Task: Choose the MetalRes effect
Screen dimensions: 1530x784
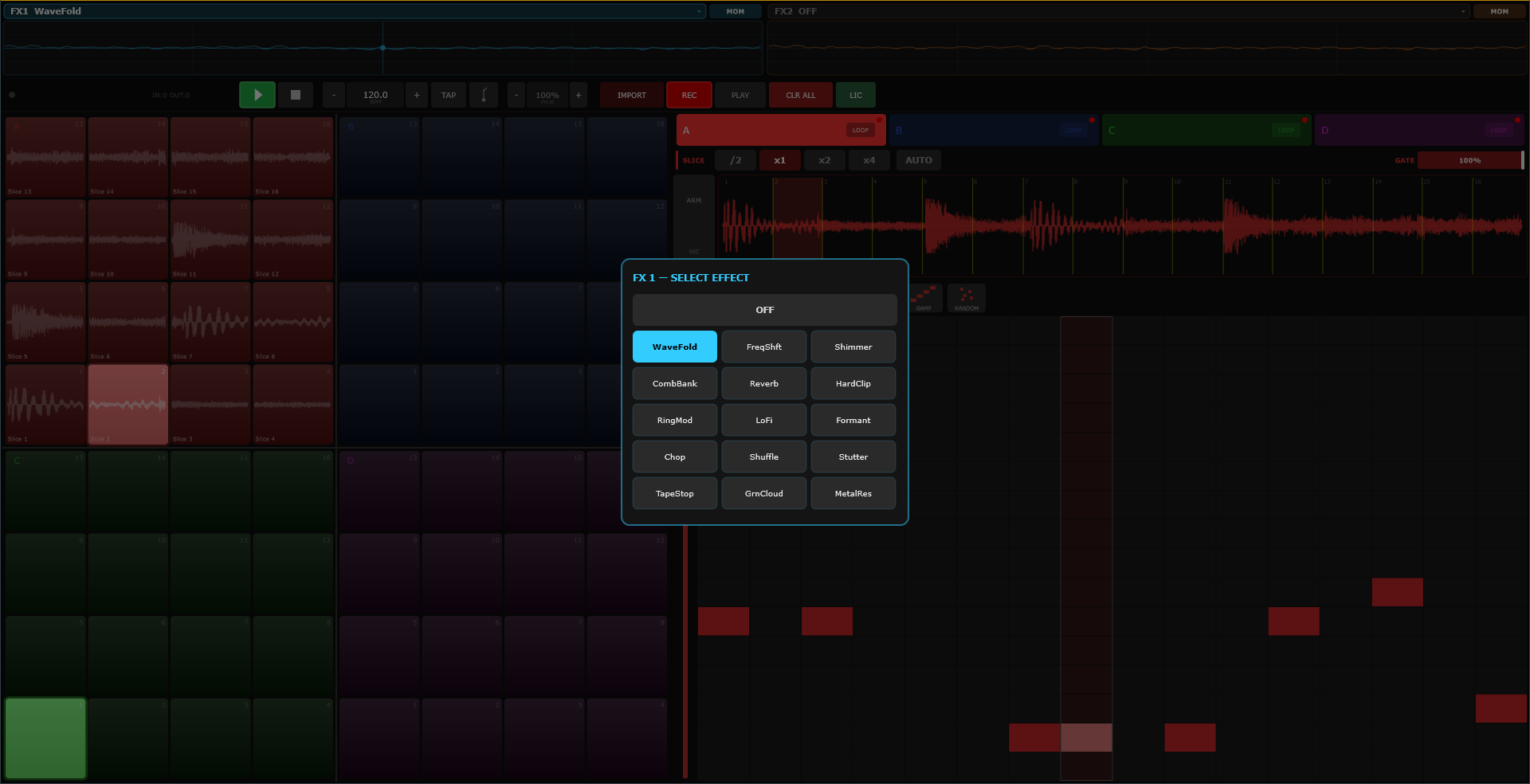Action: 853,493
